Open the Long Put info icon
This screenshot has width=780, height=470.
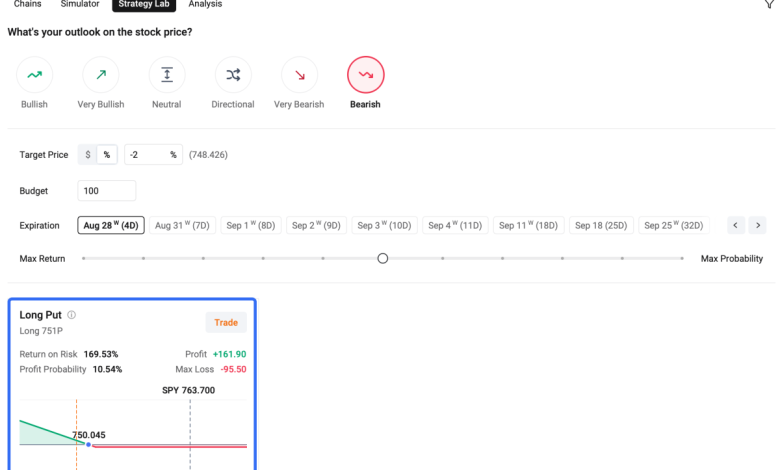point(72,315)
